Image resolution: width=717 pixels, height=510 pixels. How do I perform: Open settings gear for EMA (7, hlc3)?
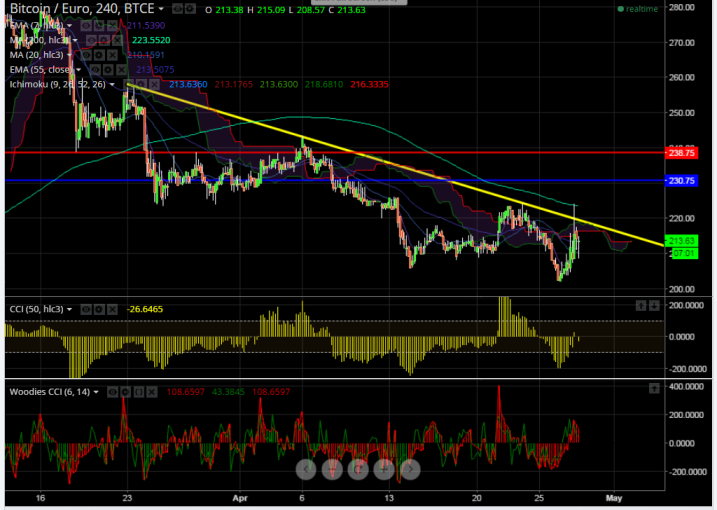pyautogui.click(x=99, y=26)
